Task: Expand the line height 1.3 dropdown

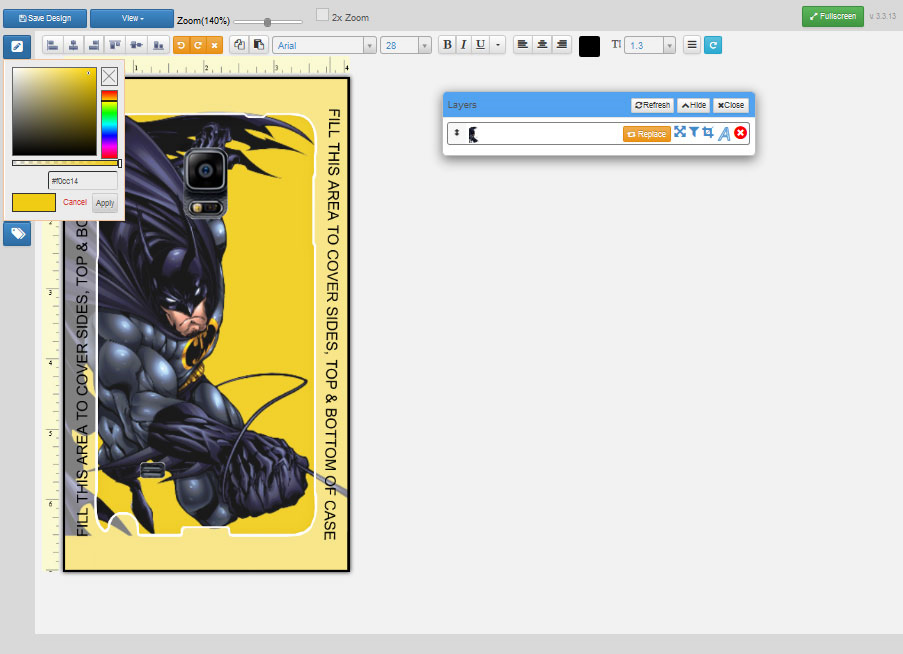Action: 650,45
